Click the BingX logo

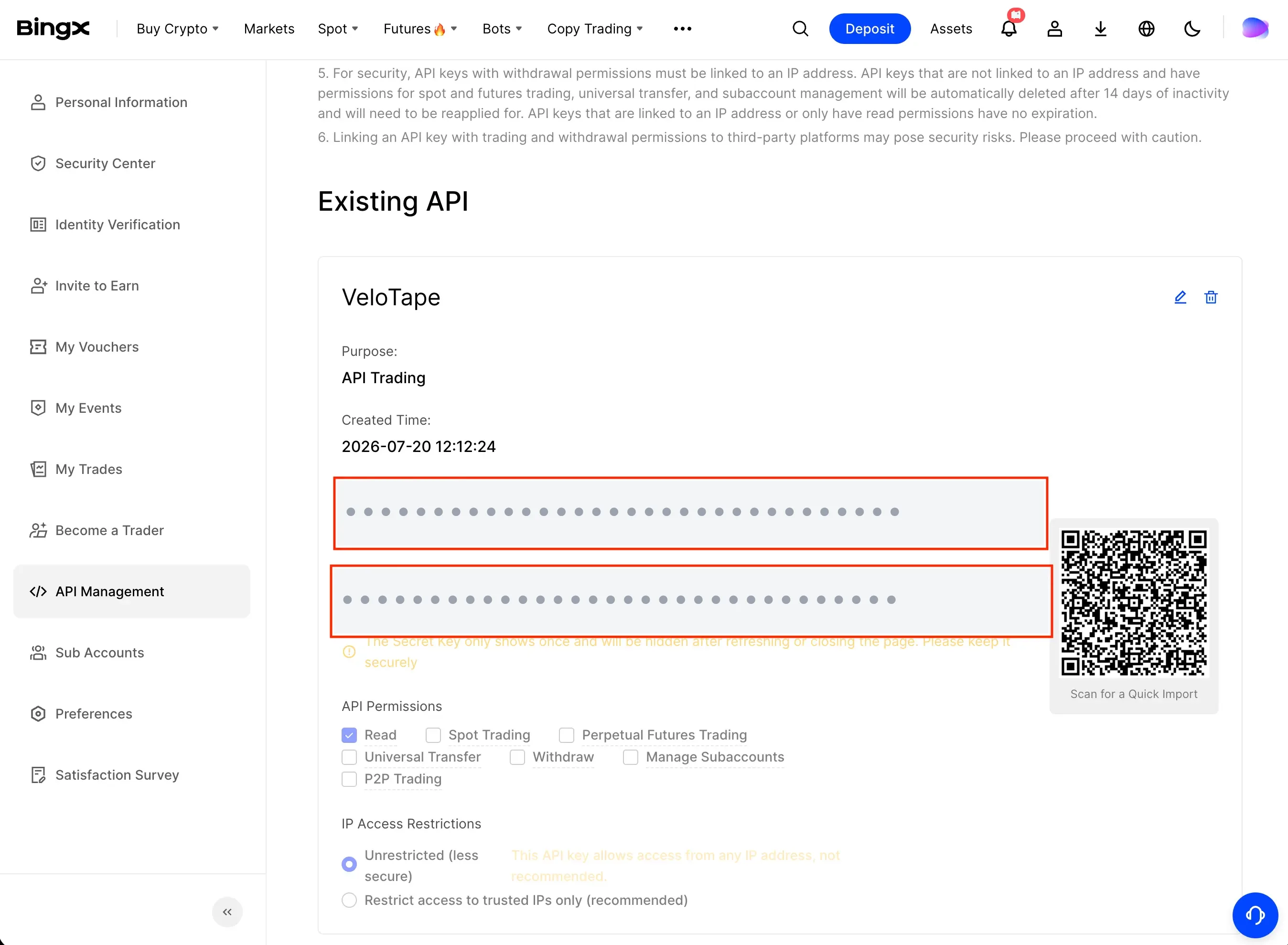tap(53, 28)
